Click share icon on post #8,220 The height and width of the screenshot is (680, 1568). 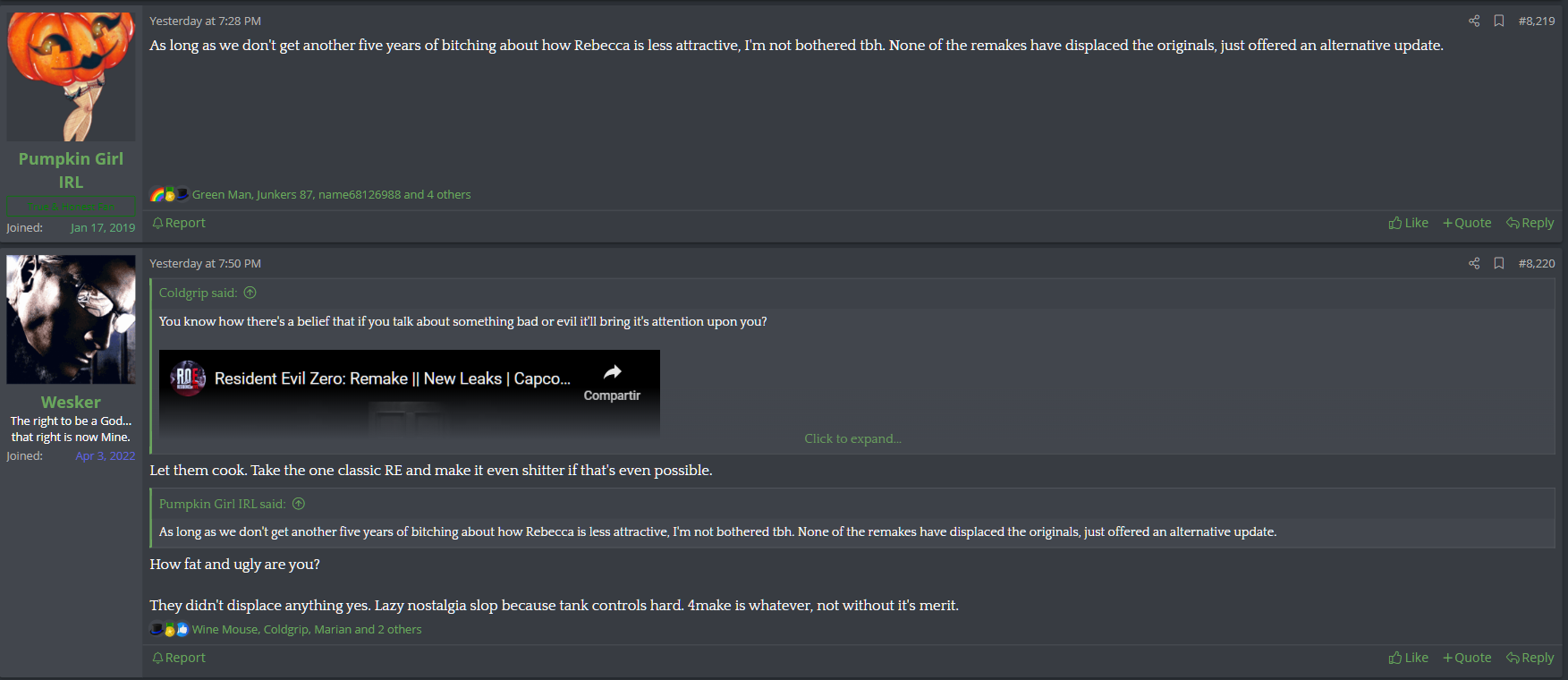(x=1474, y=263)
